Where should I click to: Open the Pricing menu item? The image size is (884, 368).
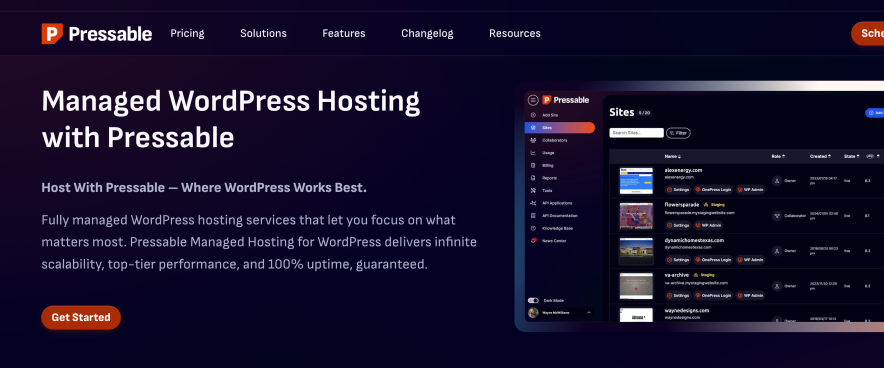187,33
